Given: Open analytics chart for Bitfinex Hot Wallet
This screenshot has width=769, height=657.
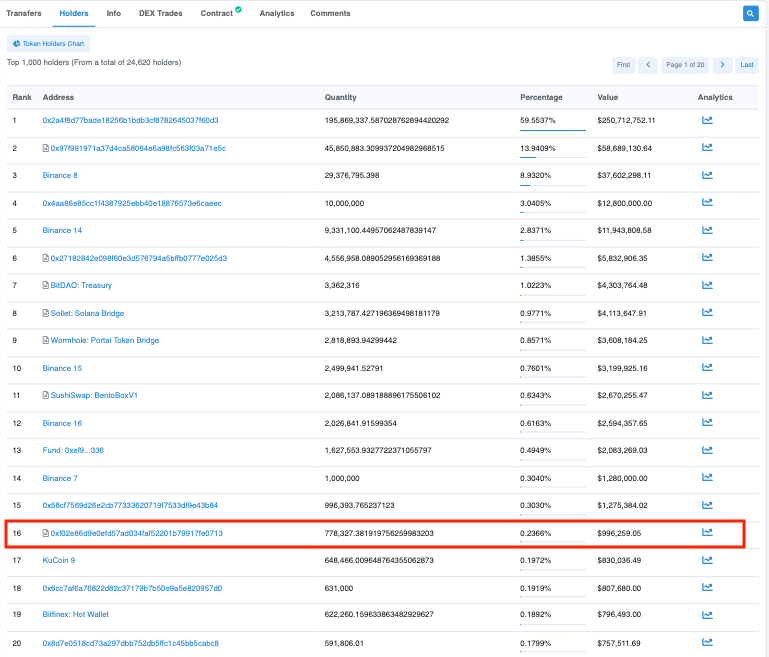Looking at the screenshot, I should coord(707,615).
